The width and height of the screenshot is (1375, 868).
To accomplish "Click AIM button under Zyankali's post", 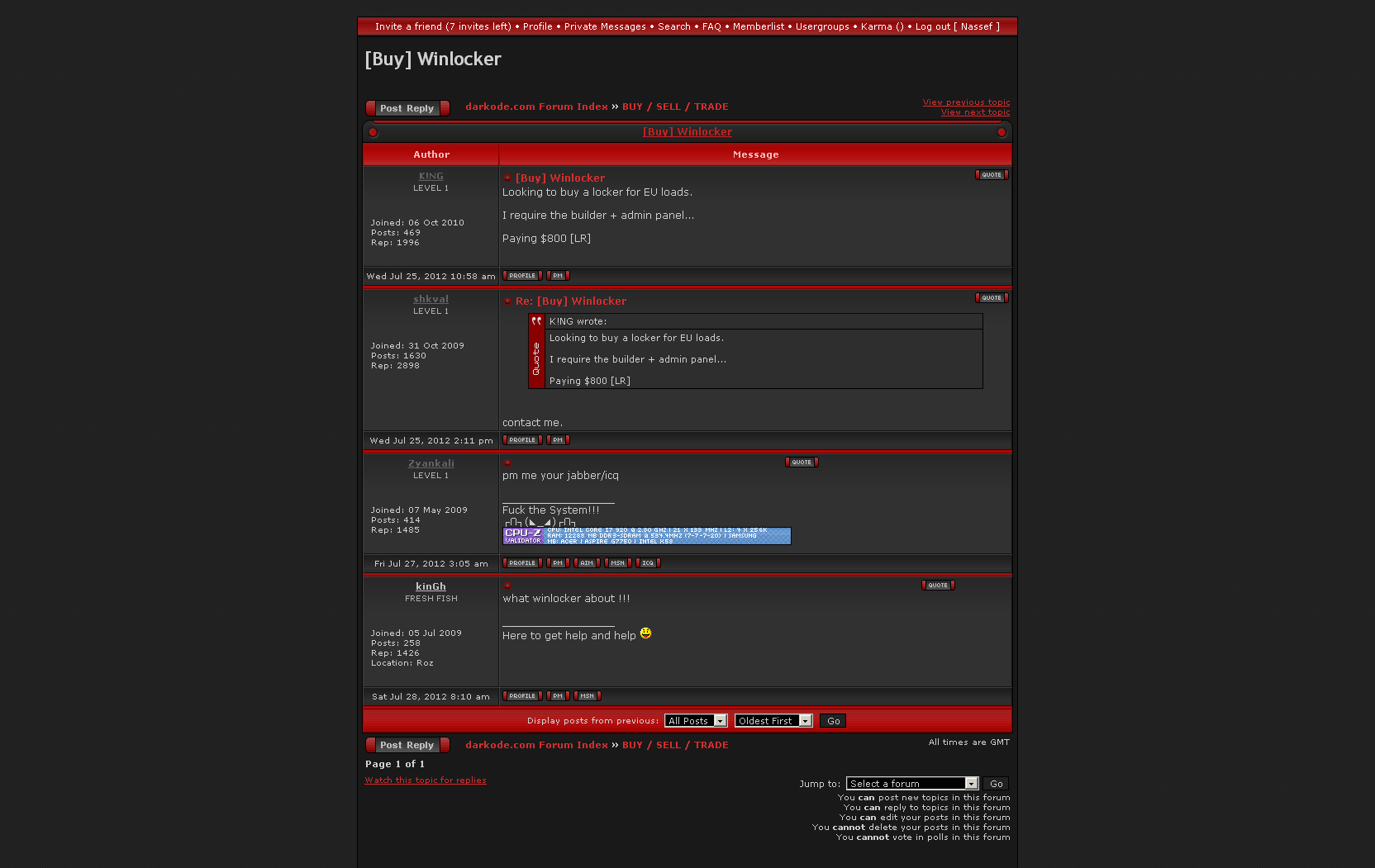I will (x=587, y=563).
